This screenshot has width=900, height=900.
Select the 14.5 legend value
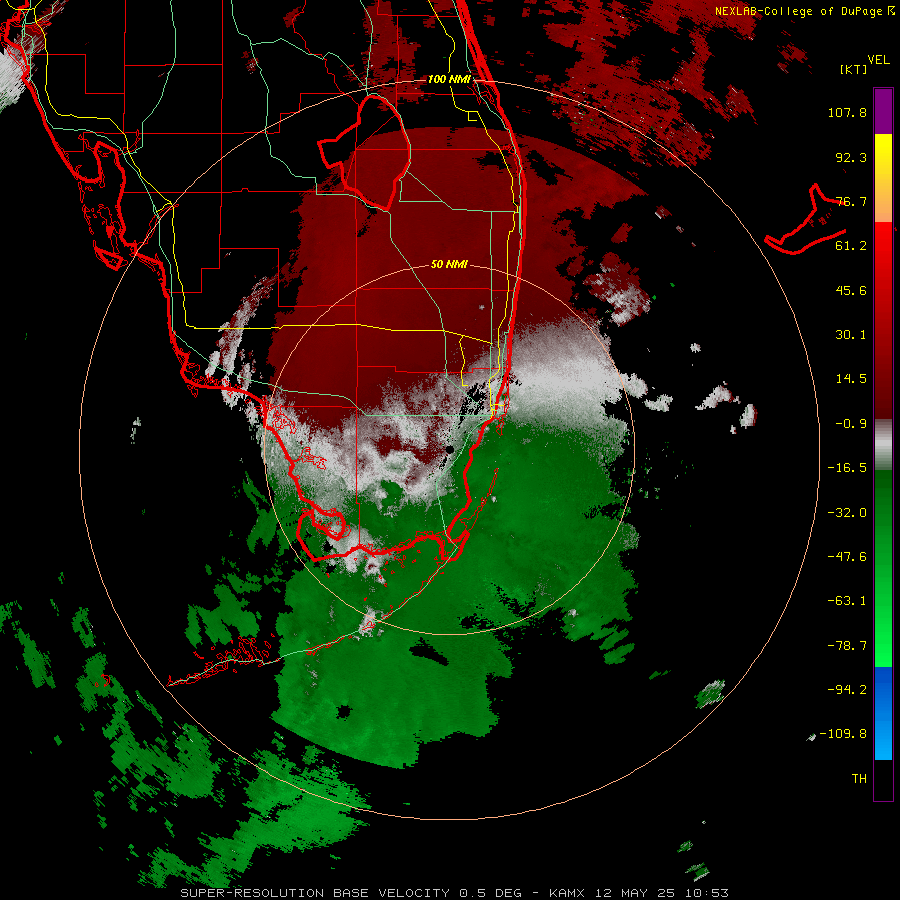(x=851, y=379)
